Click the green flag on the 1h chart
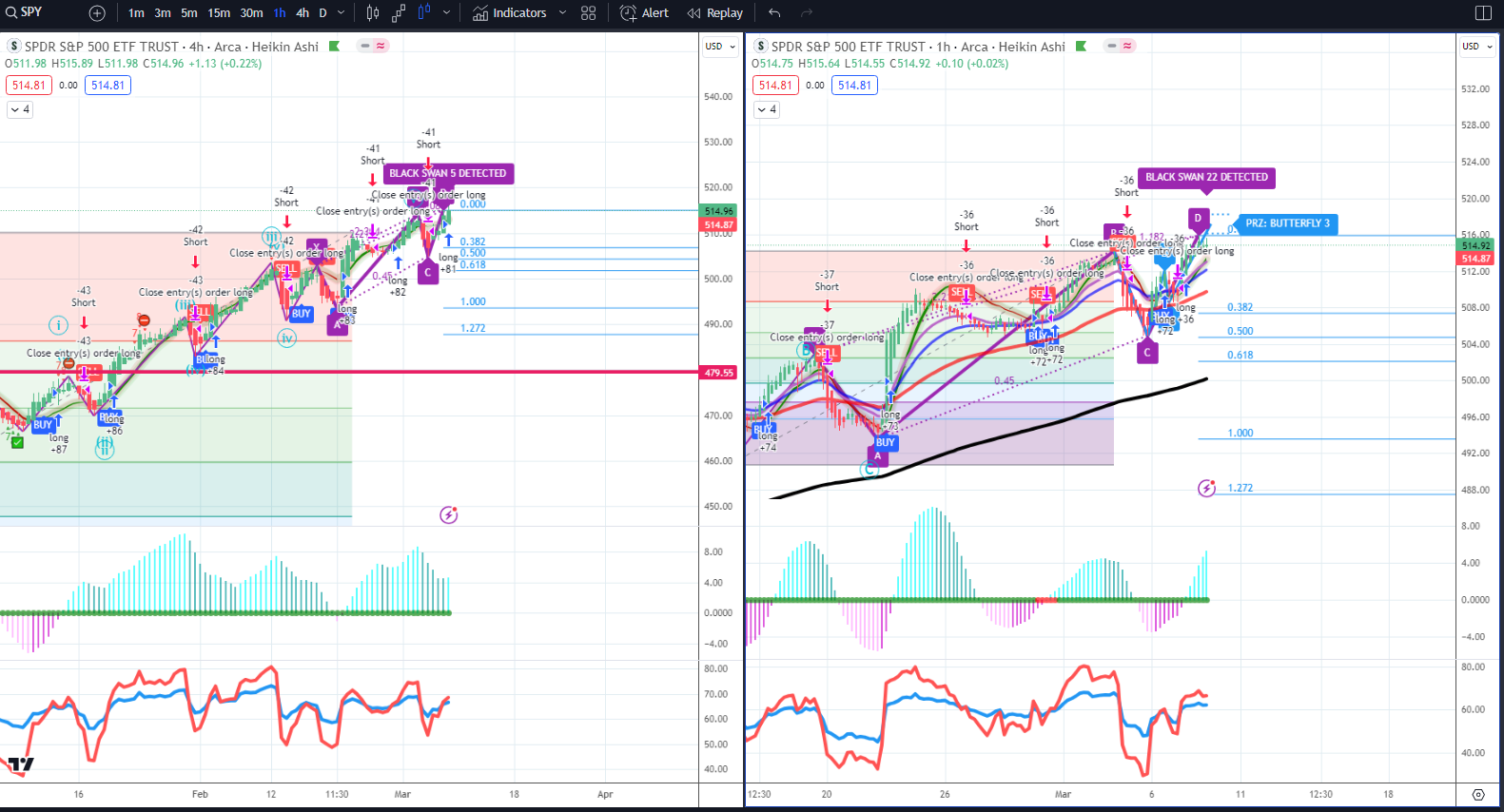This screenshot has height=812, width=1504. [x=1081, y=46]
